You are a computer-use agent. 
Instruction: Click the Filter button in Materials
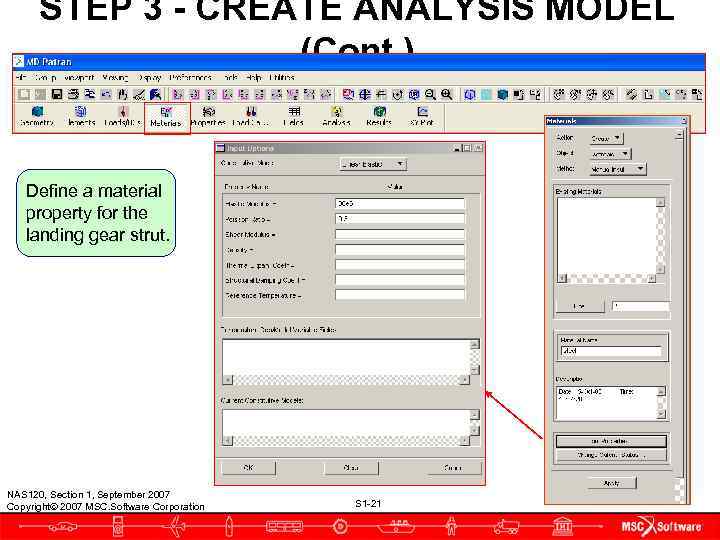pos(580,306)
